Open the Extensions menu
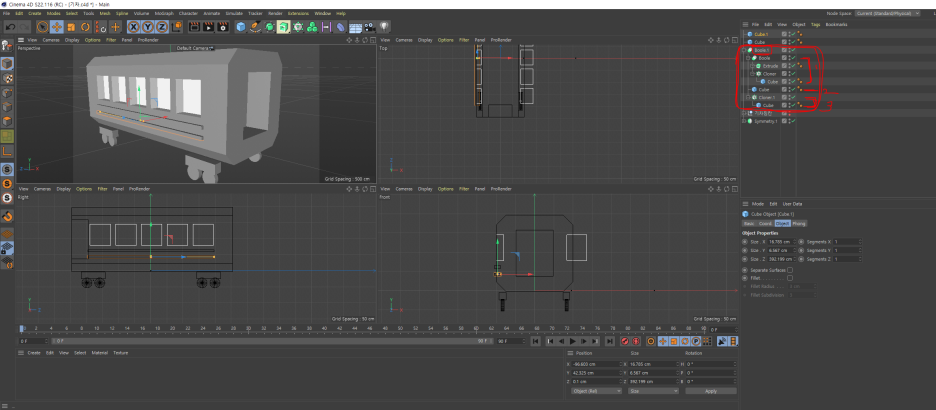This screenshot has height=410, width=936. pyautogui.click(x=298, y=13)
